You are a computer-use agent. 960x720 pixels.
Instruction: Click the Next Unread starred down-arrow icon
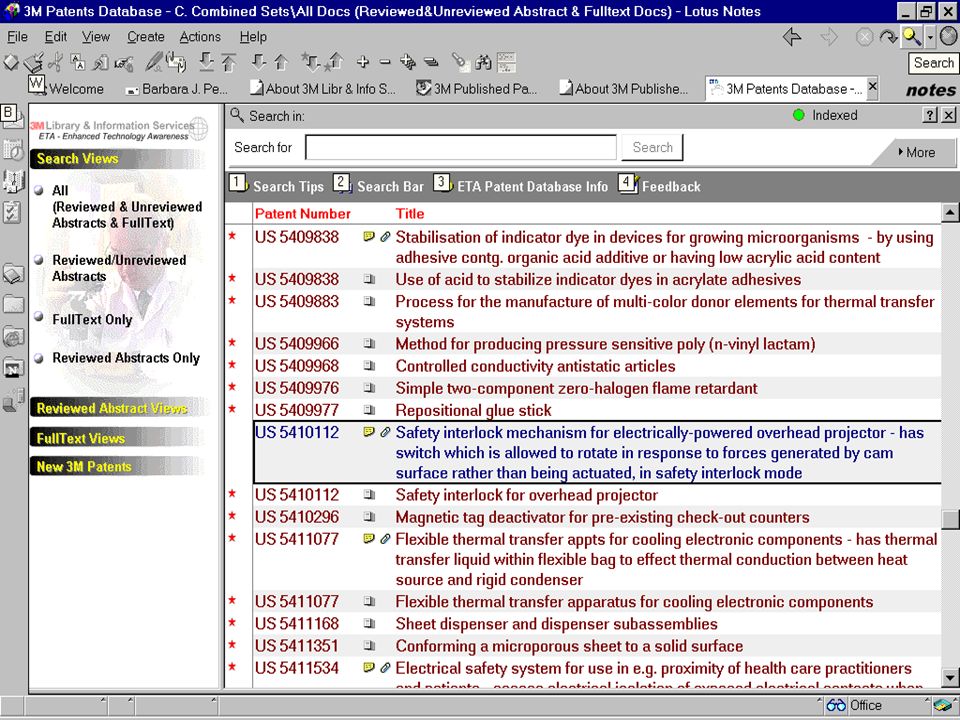[x=310, y=62]
